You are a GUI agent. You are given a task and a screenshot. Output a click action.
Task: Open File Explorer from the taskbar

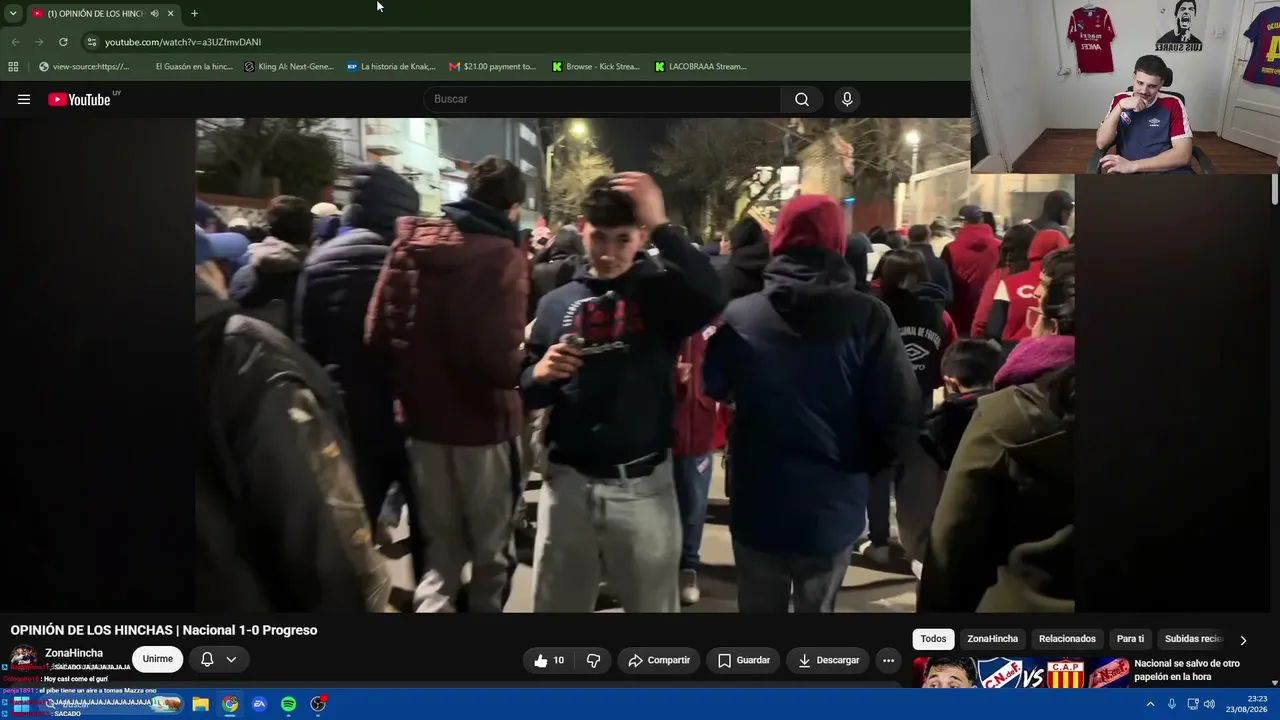(x=200, y=704)
